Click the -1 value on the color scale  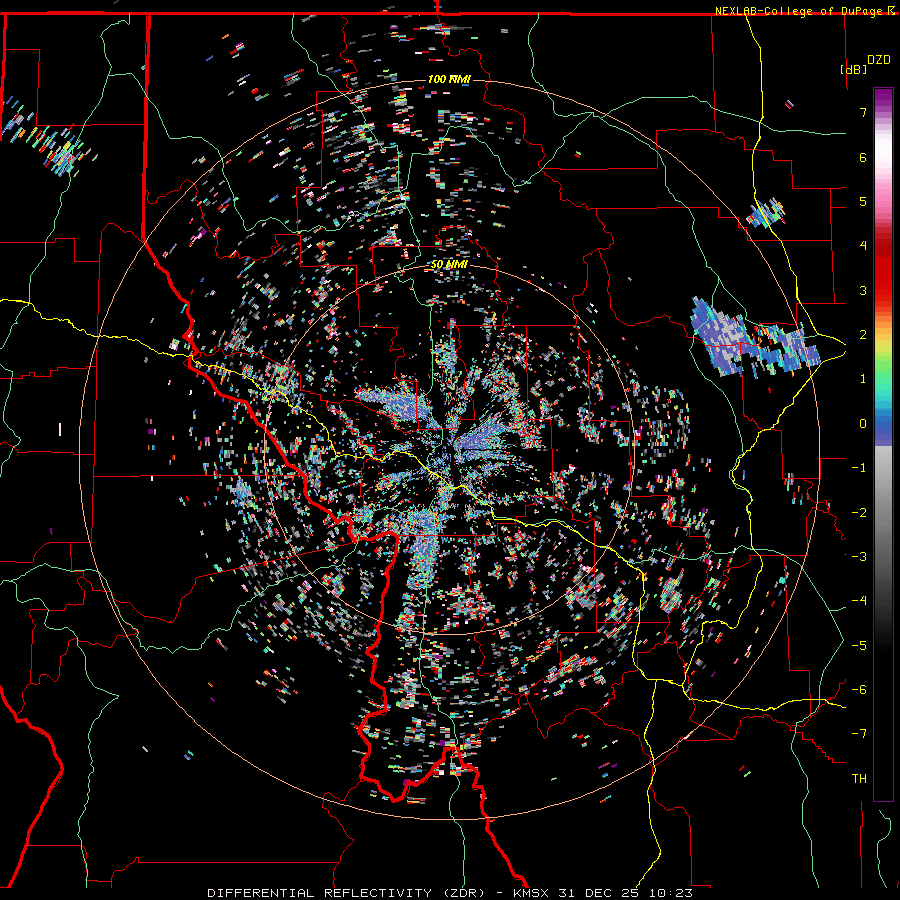pyautogui.click(x=859, y=468)
